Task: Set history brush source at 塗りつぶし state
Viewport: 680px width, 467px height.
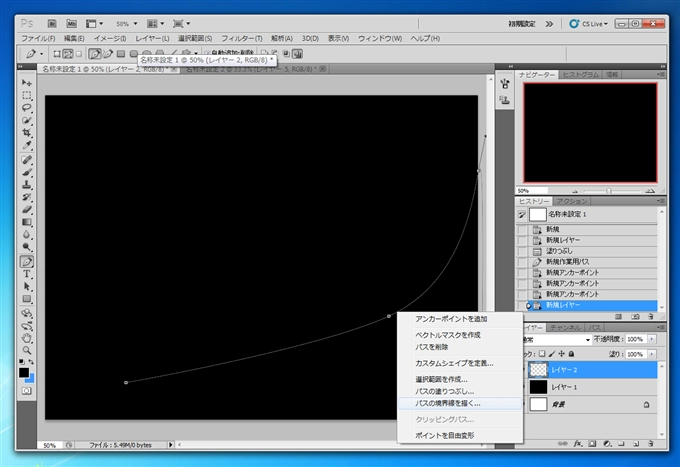Action: coord(523,251)
